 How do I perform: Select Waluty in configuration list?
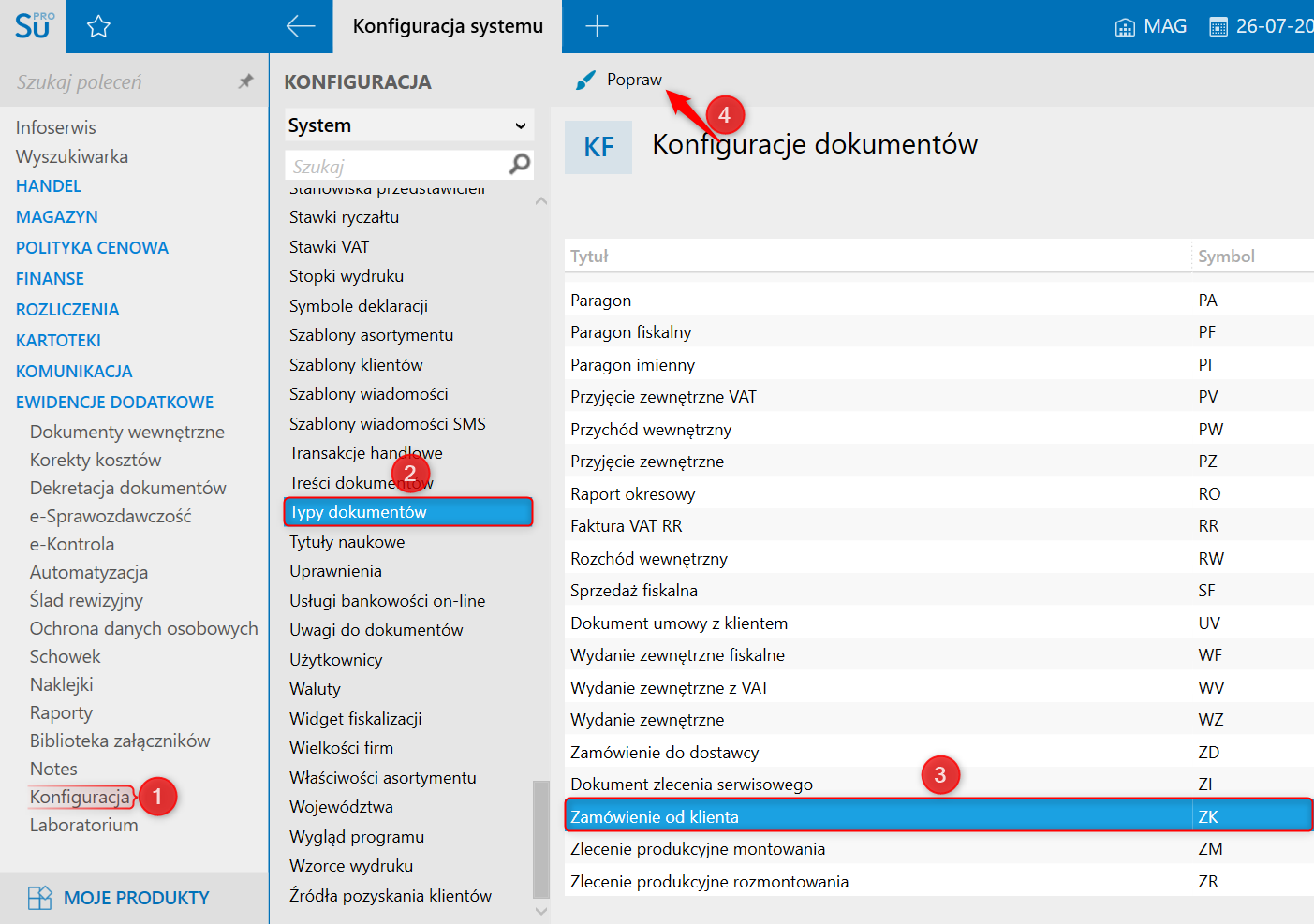click(x=315, y=689)
